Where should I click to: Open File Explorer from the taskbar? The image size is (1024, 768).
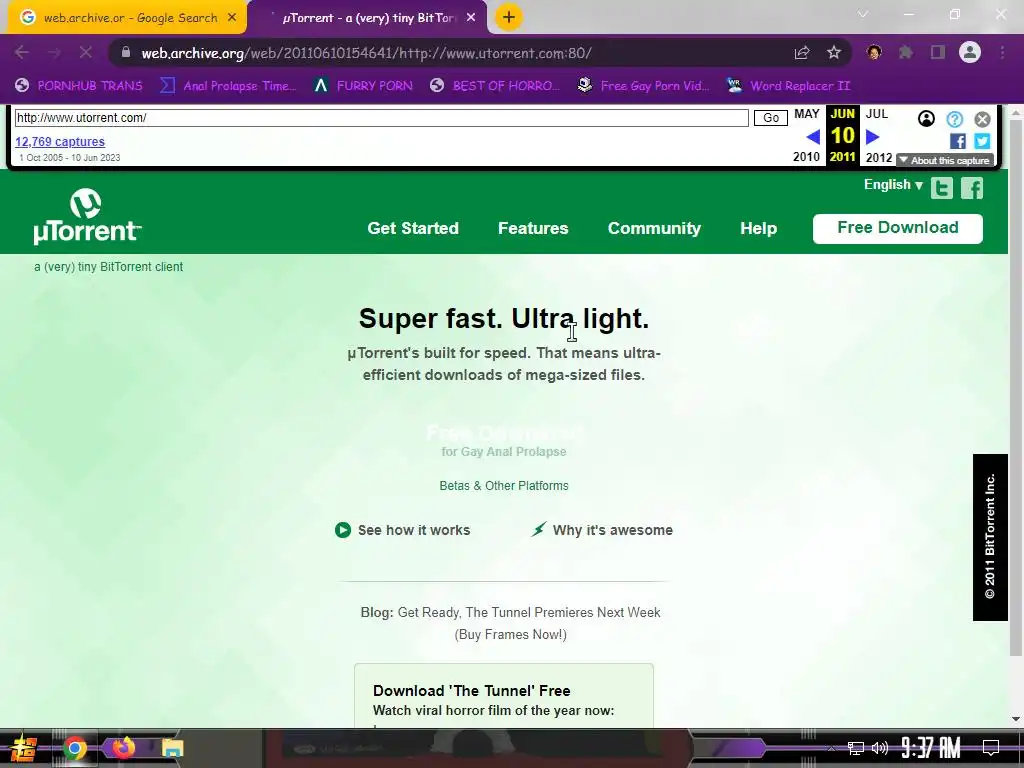(x=172, y=748)
